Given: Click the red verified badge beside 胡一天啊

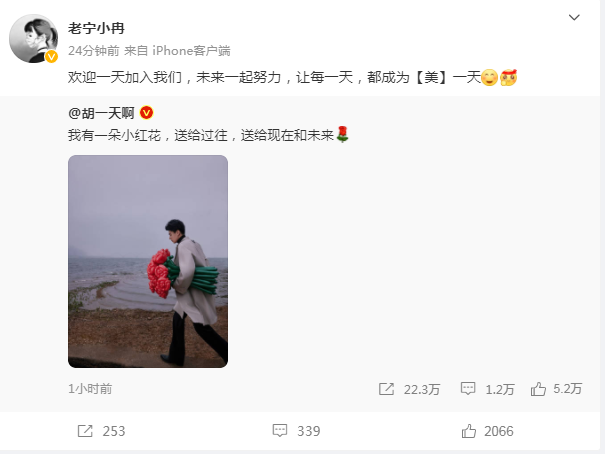Looking at the screenshot, I should [146, 113].
